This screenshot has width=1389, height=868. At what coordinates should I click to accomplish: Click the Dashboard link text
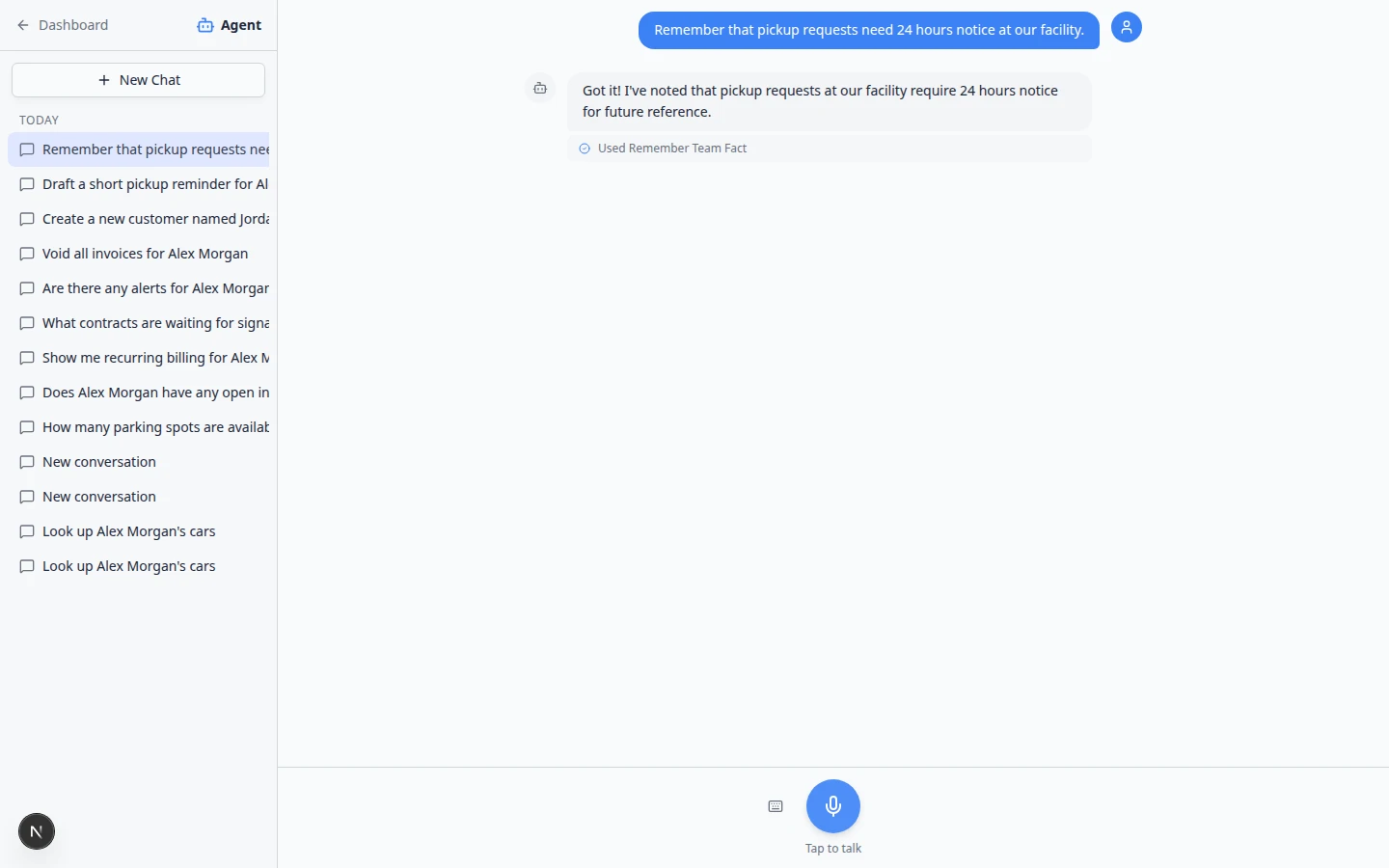tap(73, 25)
